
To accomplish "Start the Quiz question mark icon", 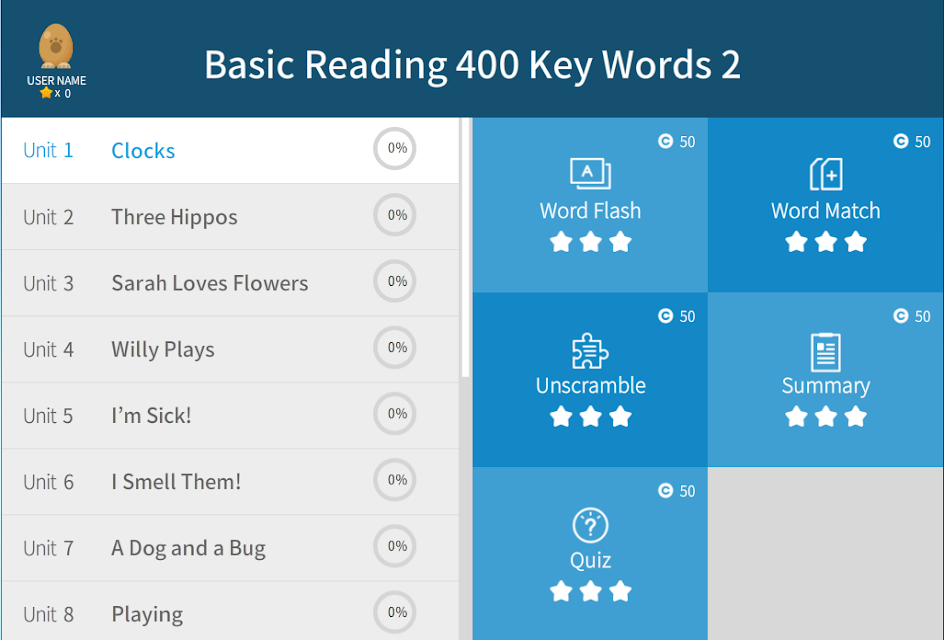I will tap(590, 526).
